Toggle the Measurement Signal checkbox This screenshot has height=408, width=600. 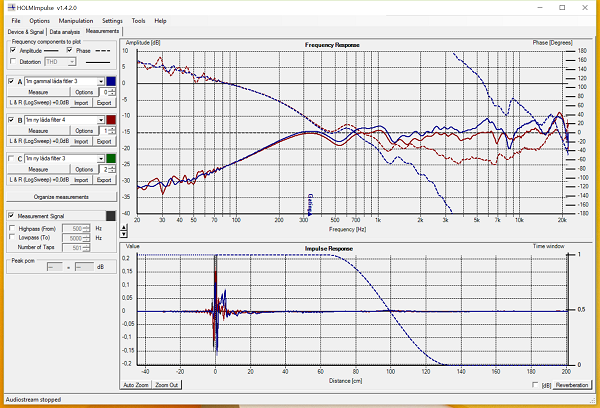pyautogui.click(x=11, y=216)
